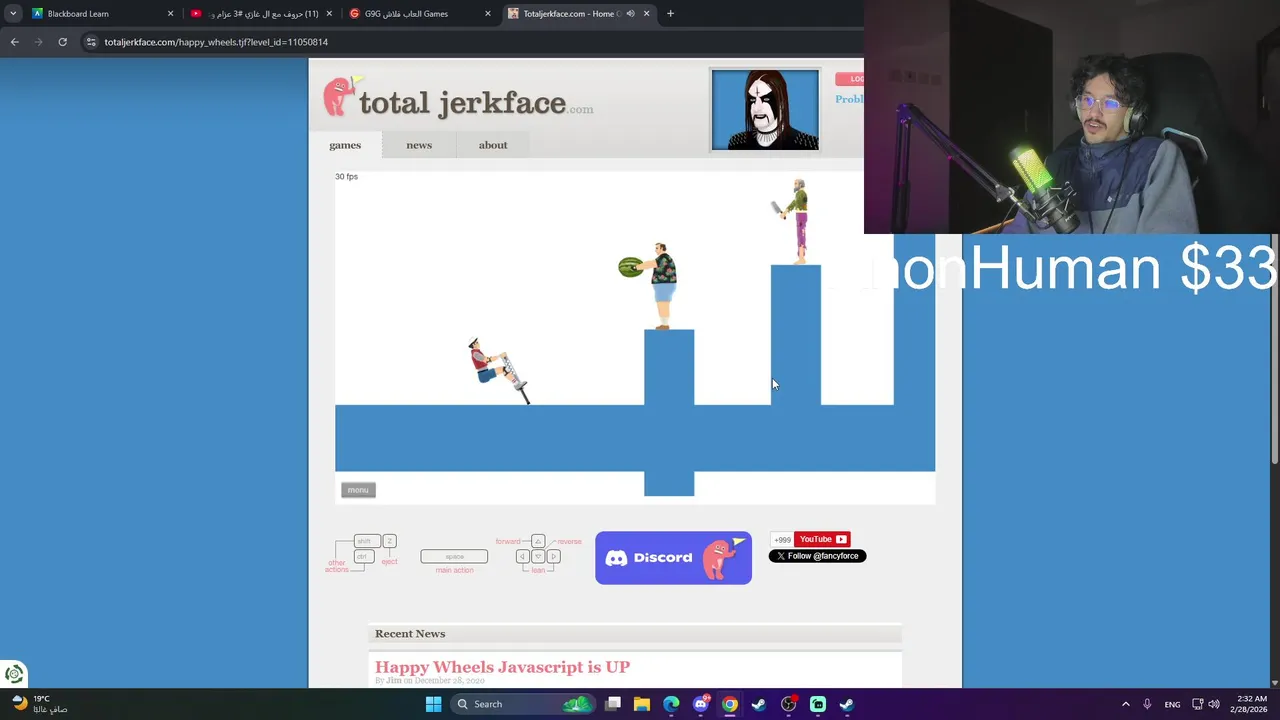Open volume control in system tray
This screenshot has width=1280, height=720.
tap(1214, 704)
